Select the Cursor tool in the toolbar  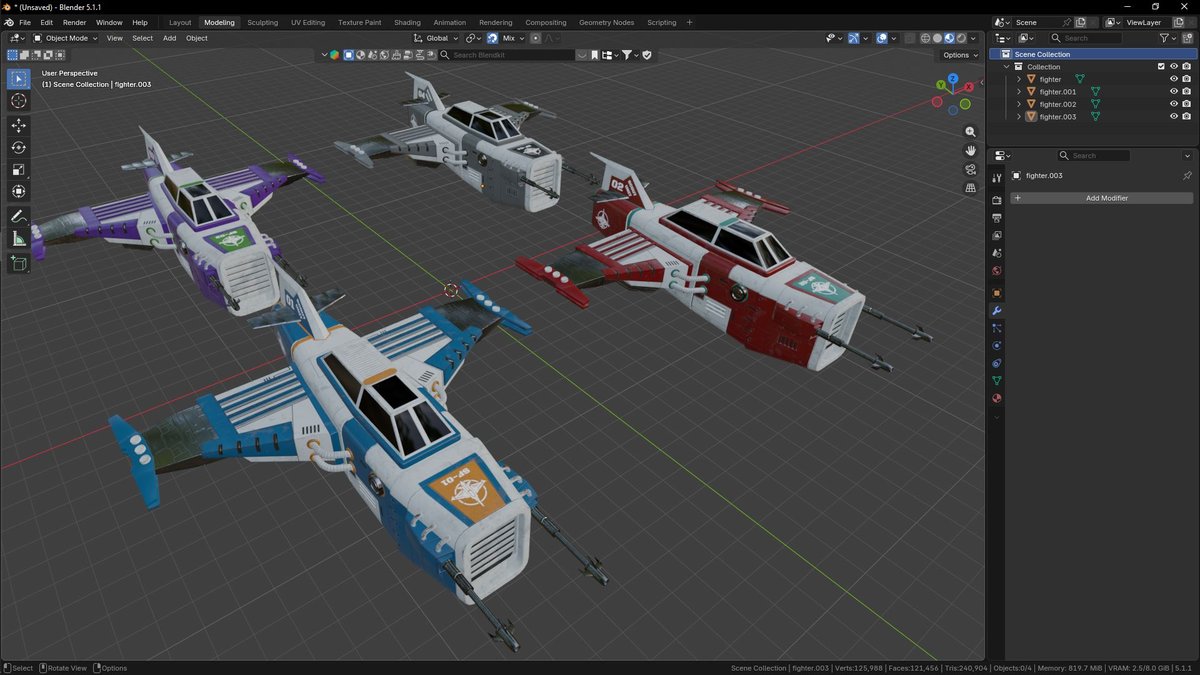(18, 101)
